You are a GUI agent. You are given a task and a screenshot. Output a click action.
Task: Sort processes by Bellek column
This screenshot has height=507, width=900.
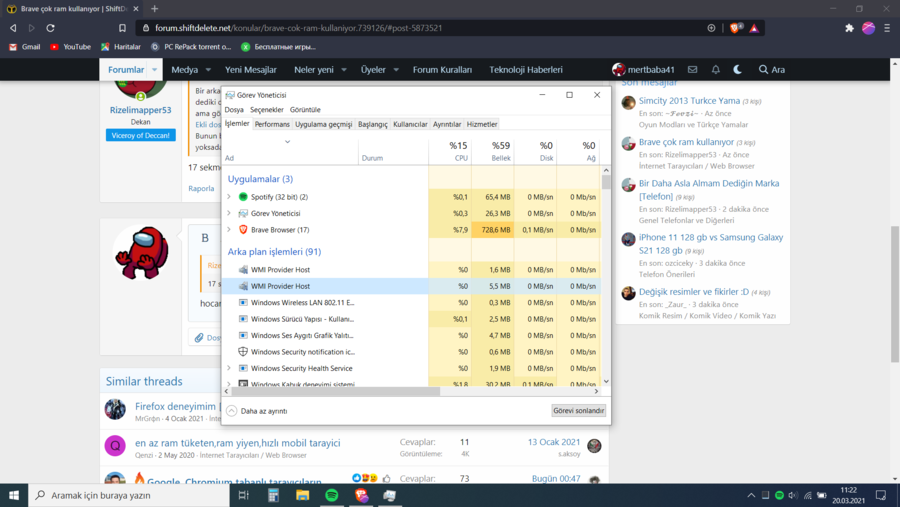point(493,151)
